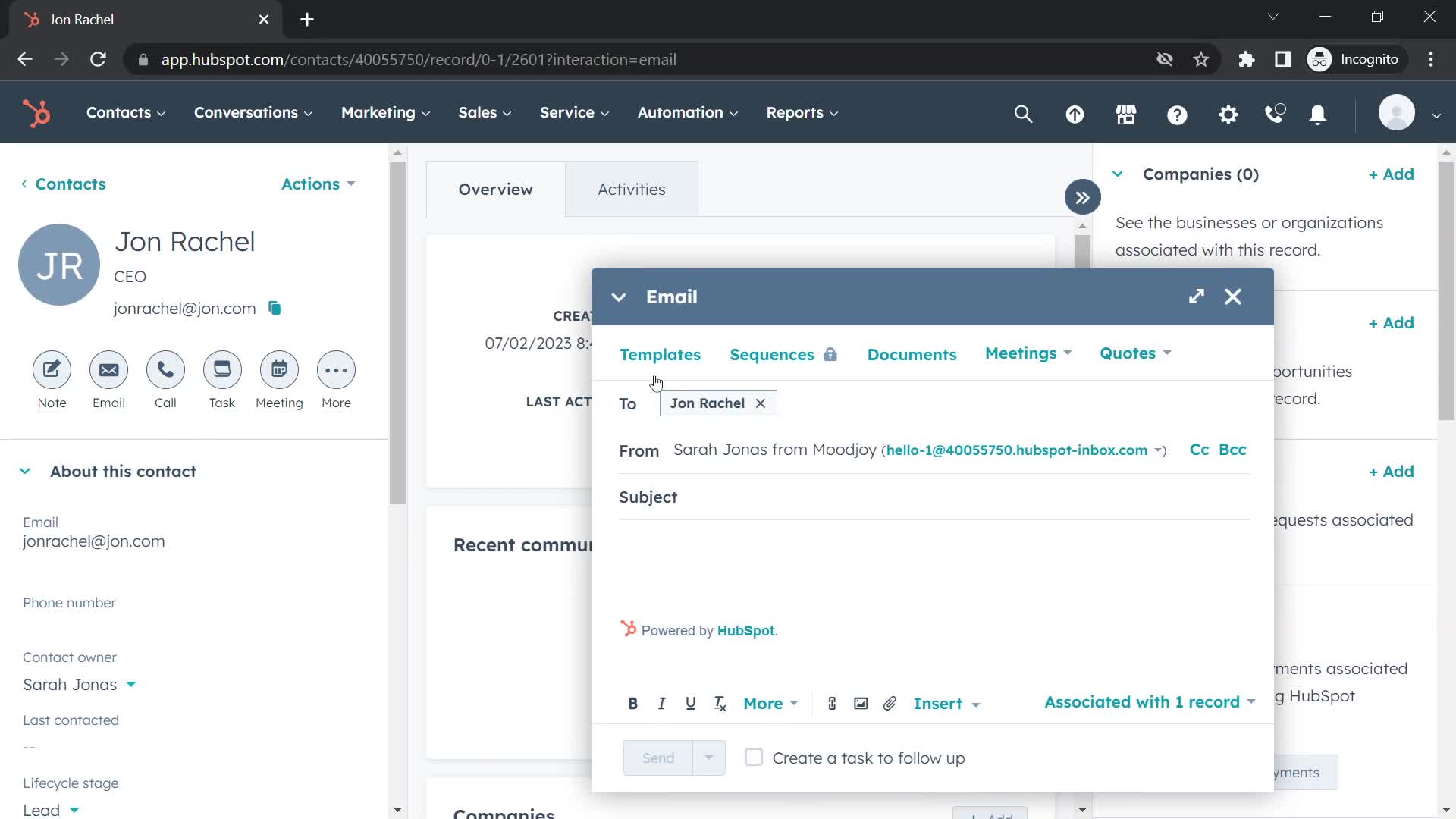Create a Note using the Note icon
Image resolution: width=1456 pixels, height=819 pixels.
[51, 370]
